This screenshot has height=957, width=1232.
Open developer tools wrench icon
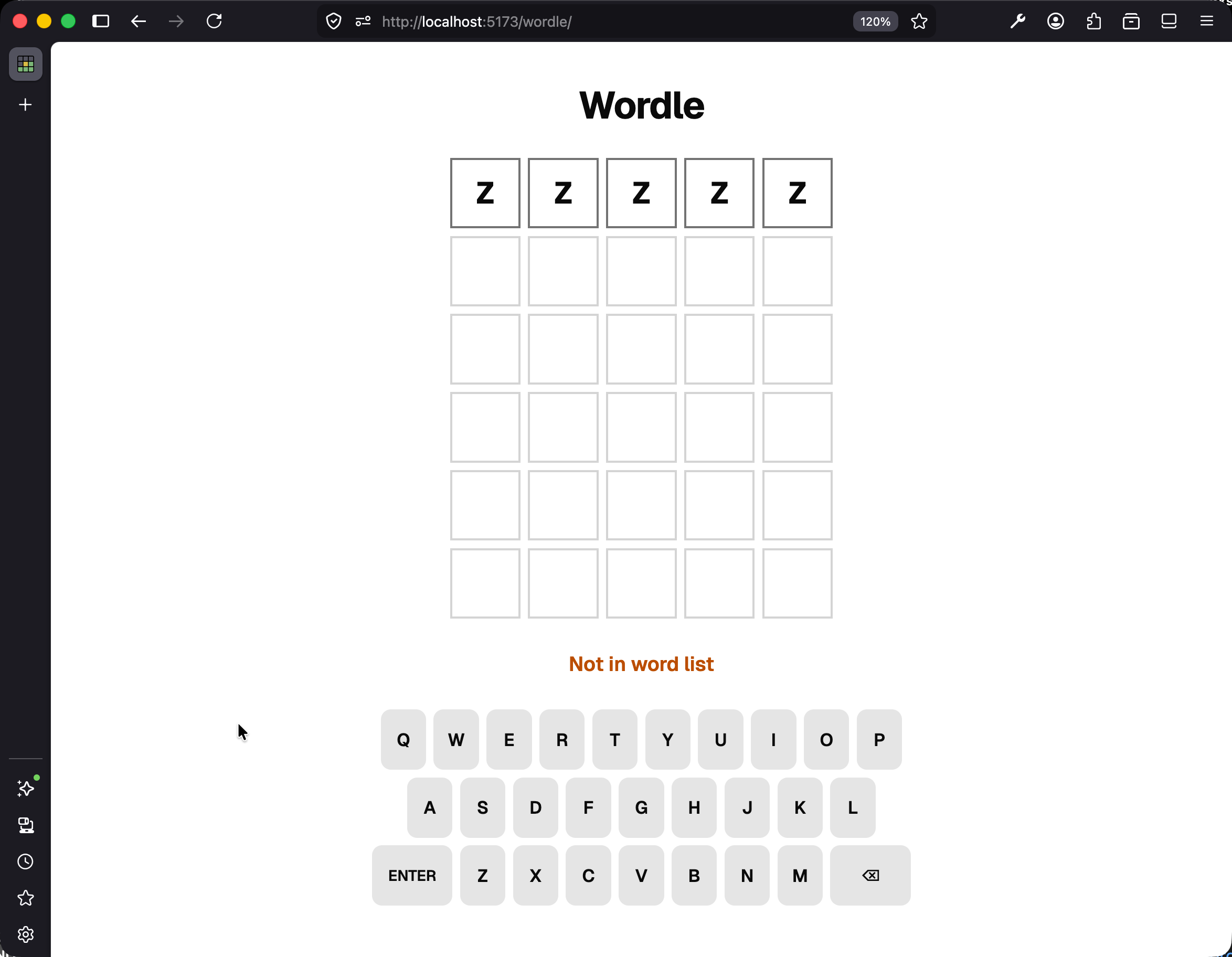tap(1017, 22)
